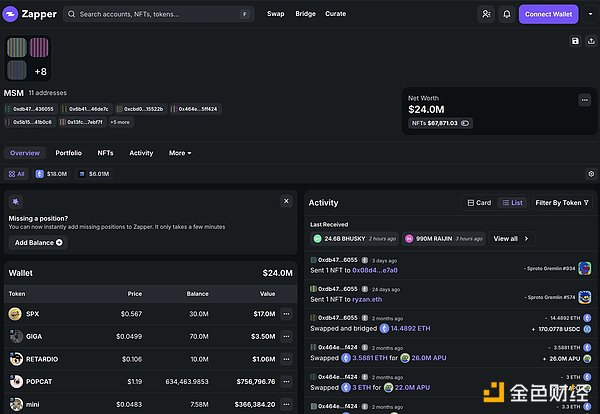Open the Net Worth options menu
The image size is (600, 414).
(585, 100)
